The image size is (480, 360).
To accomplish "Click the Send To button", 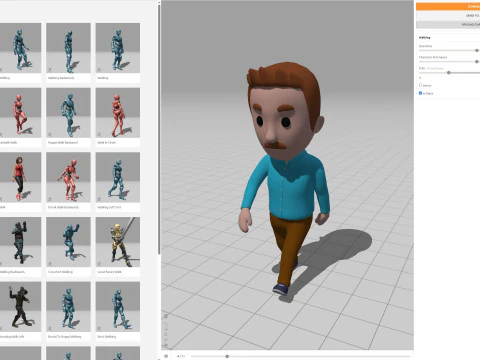I will click(448, 15).
